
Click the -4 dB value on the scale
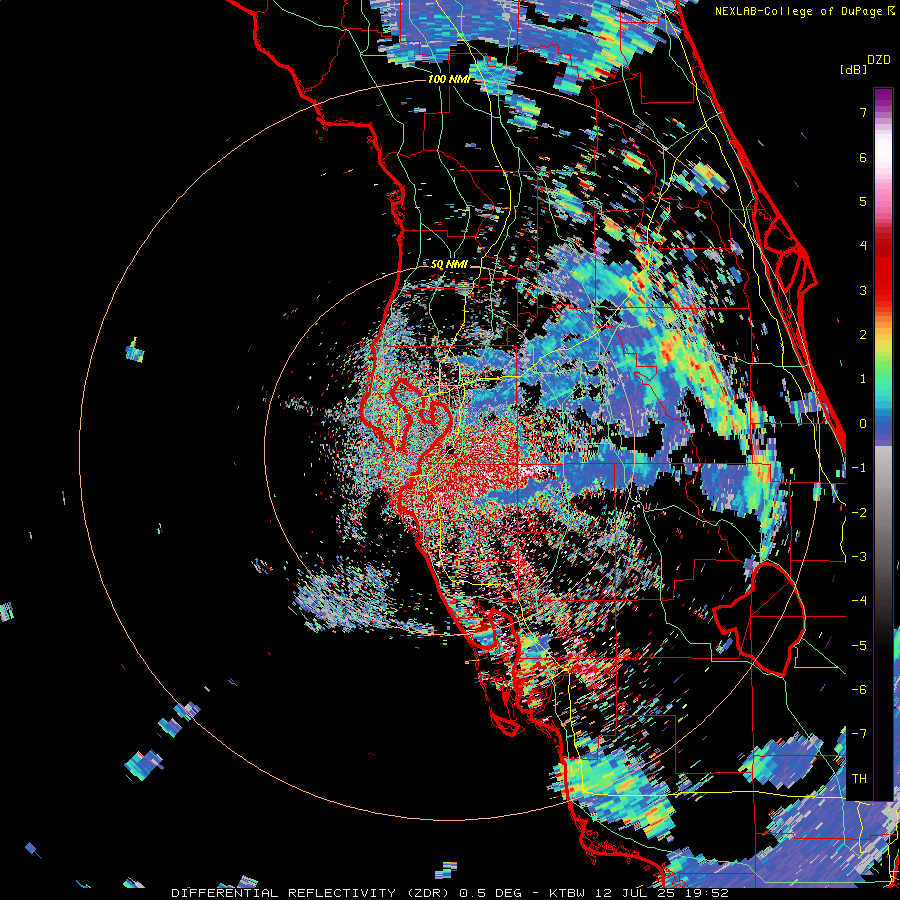tap(859, 601)
